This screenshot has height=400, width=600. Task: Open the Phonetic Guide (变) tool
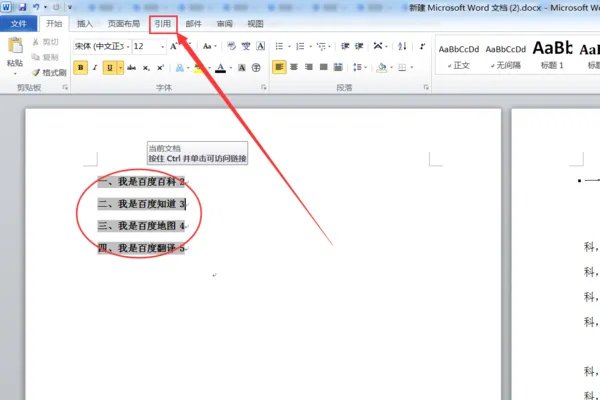point(246,46)
